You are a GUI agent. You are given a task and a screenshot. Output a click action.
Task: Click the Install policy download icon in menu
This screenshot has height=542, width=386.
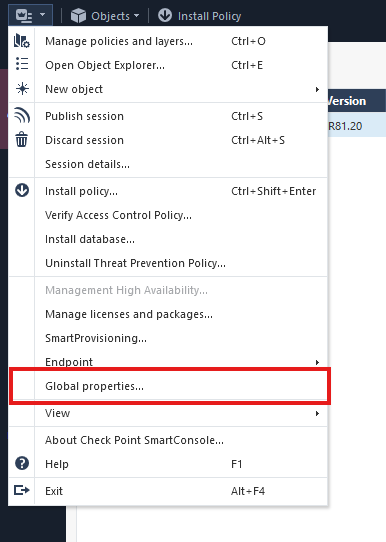point(22,190)
